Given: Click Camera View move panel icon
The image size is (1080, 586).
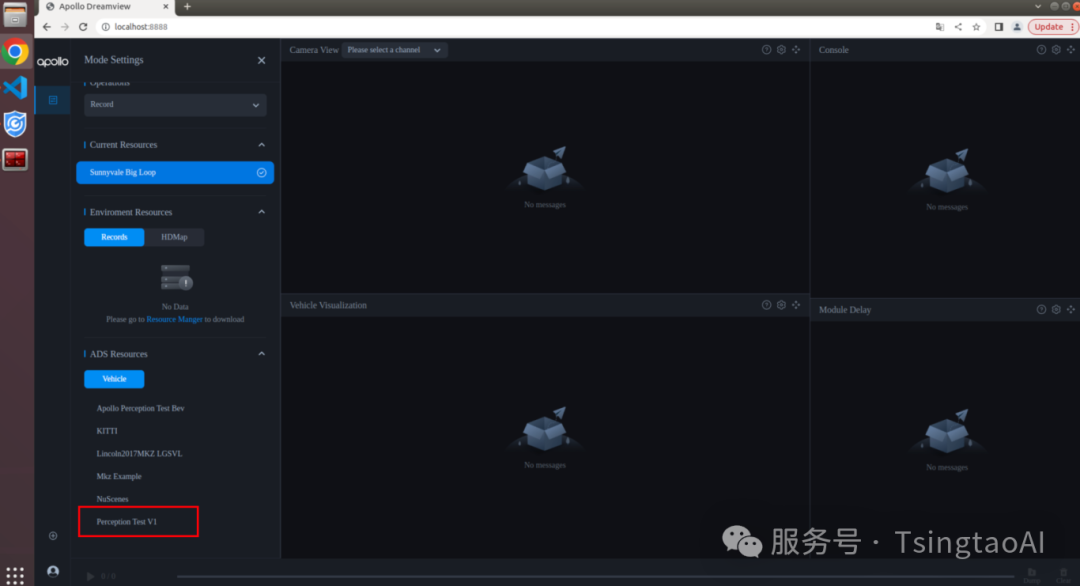Looking at the screenshot, I should pos(796,50).
